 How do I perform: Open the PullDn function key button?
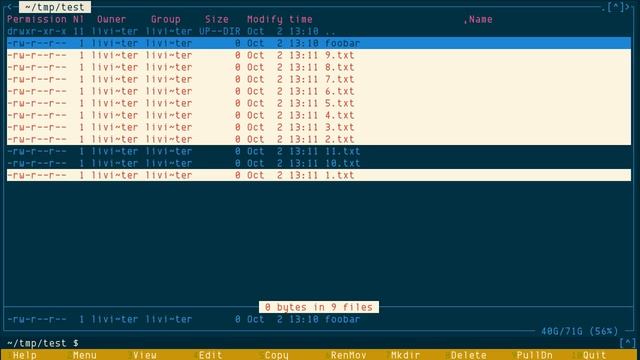tap(534, 355)
